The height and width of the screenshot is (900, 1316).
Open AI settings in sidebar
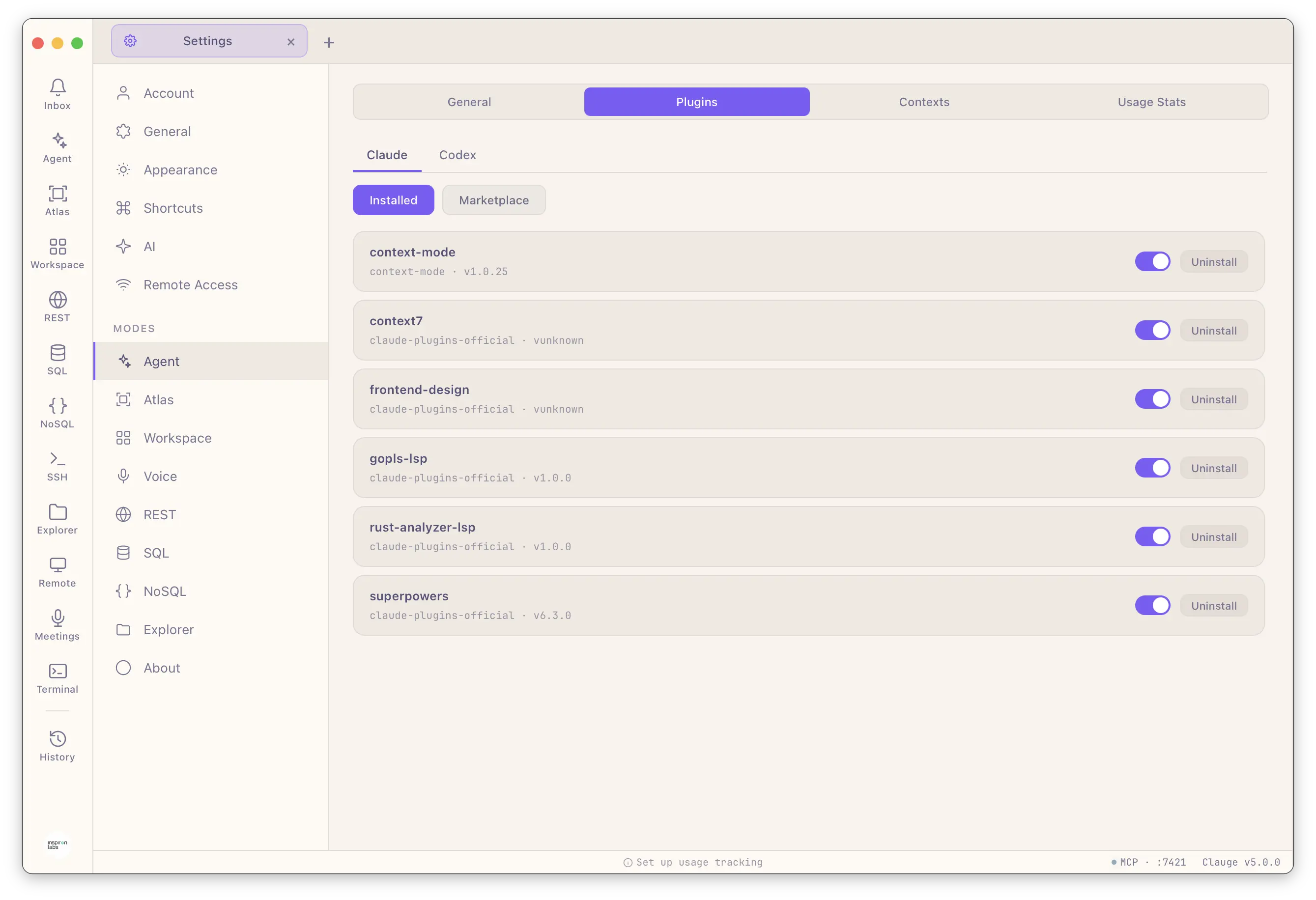[x=211, y=246]
